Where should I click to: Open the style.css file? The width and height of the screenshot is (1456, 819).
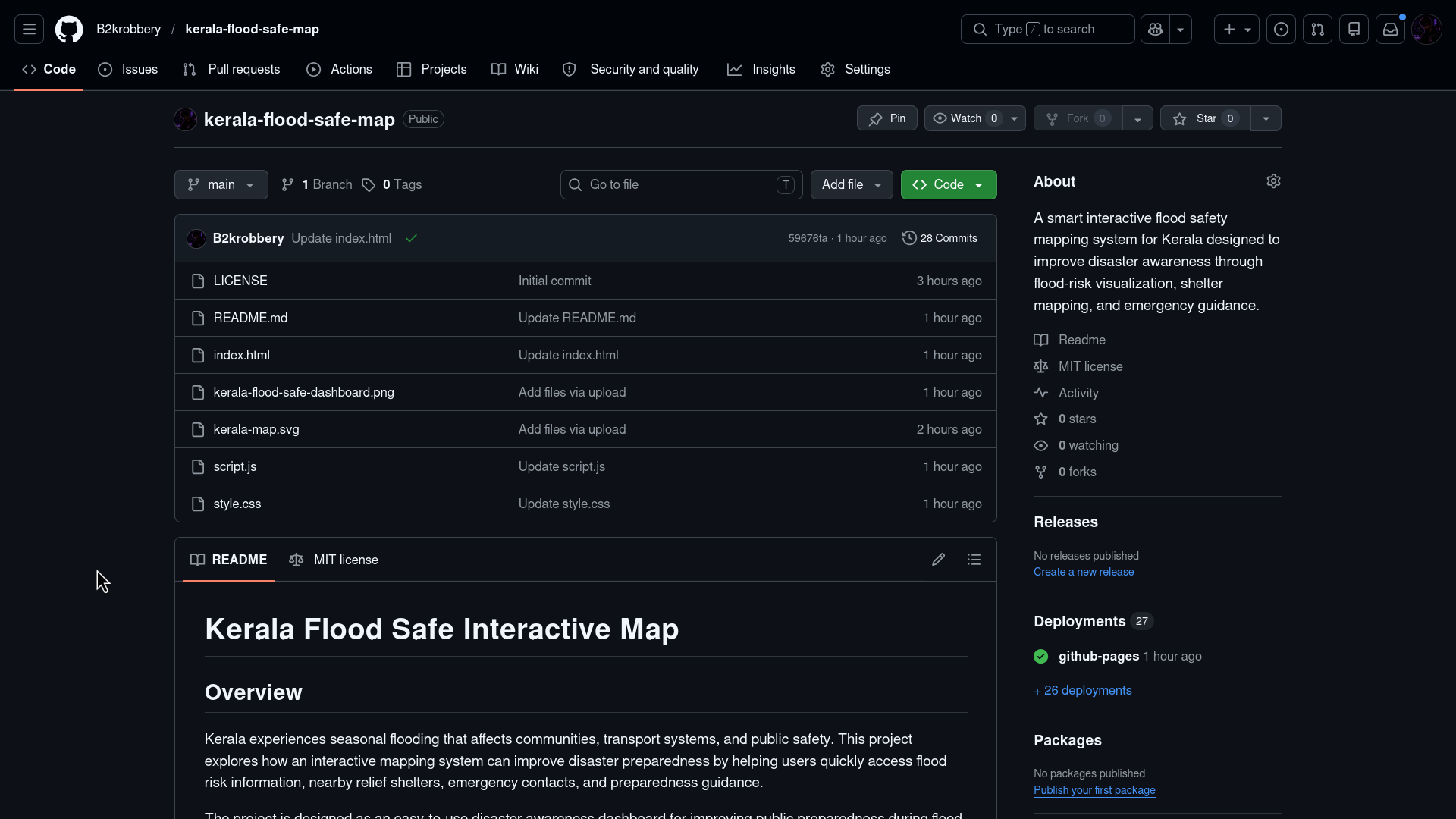tap(237, 504)
